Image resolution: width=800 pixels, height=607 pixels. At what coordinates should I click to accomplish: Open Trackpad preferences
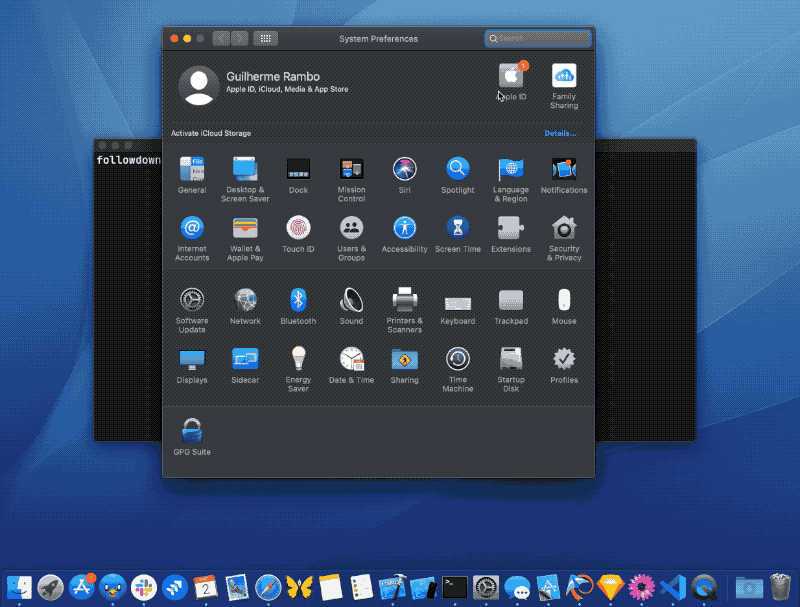(511, 300)
